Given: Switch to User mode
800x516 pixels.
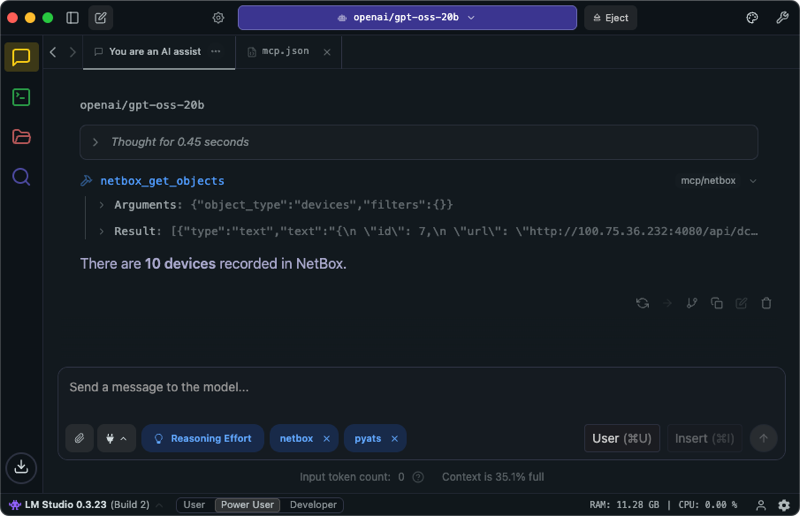Looking at the screenshot, I should pyautogui.click(x=194, y=505).
